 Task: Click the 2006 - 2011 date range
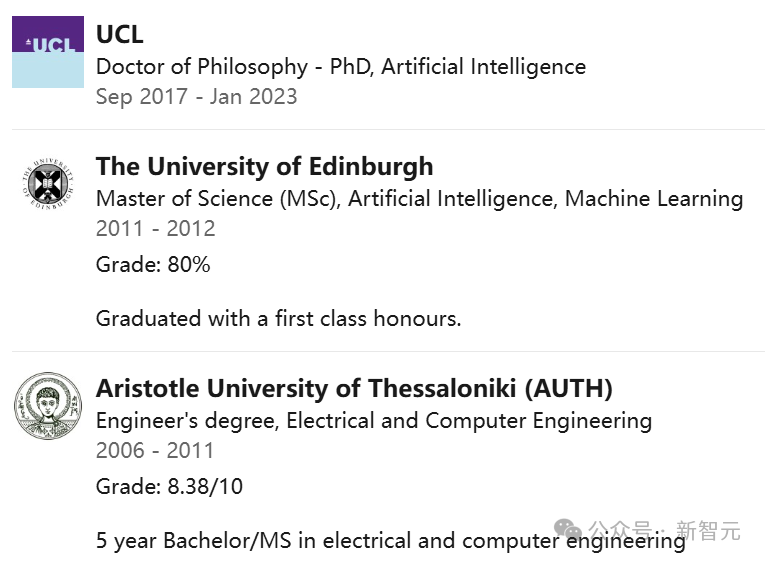pos(155,451)
